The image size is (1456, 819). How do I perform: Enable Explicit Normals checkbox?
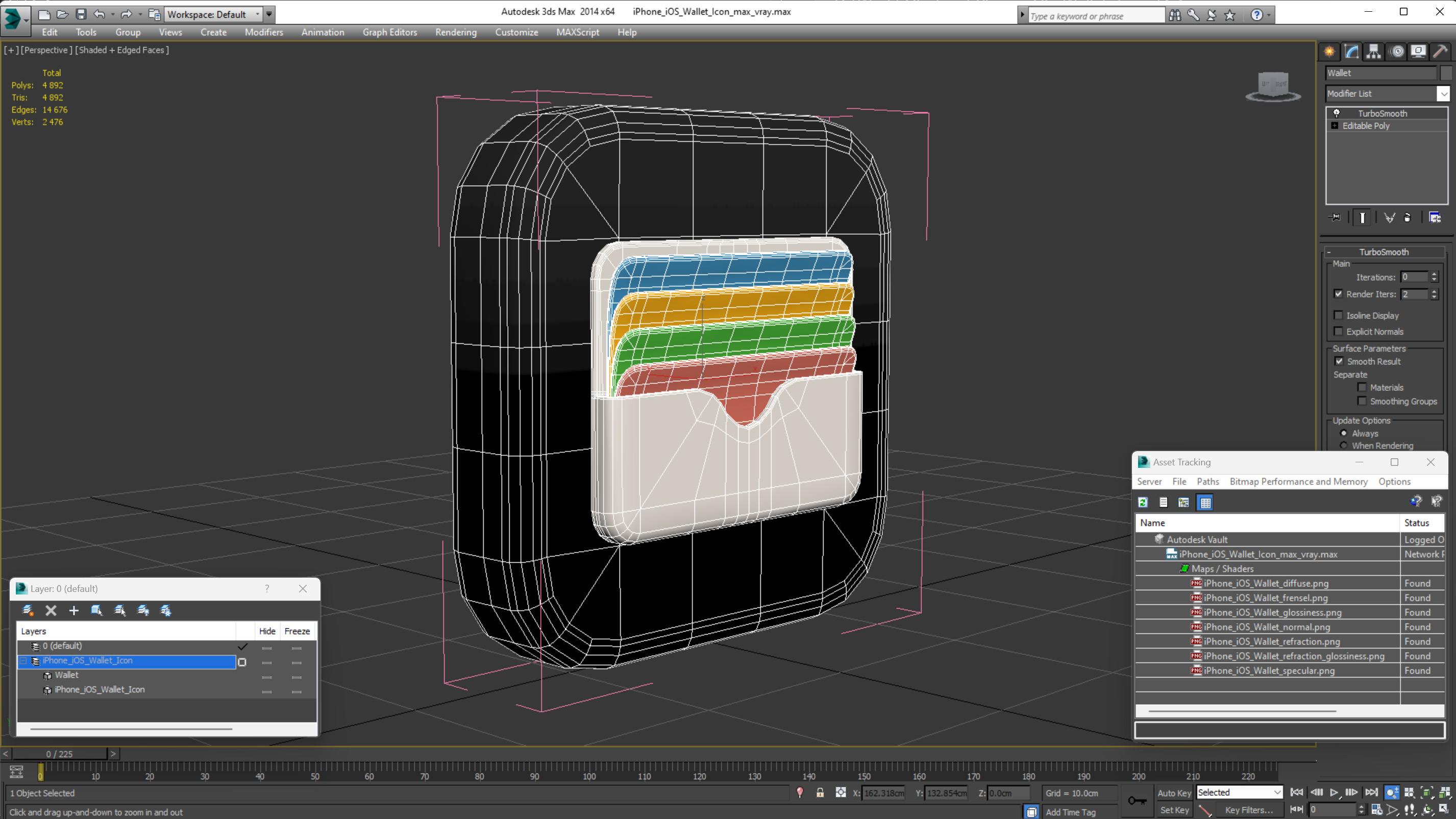click(1338, 332)
